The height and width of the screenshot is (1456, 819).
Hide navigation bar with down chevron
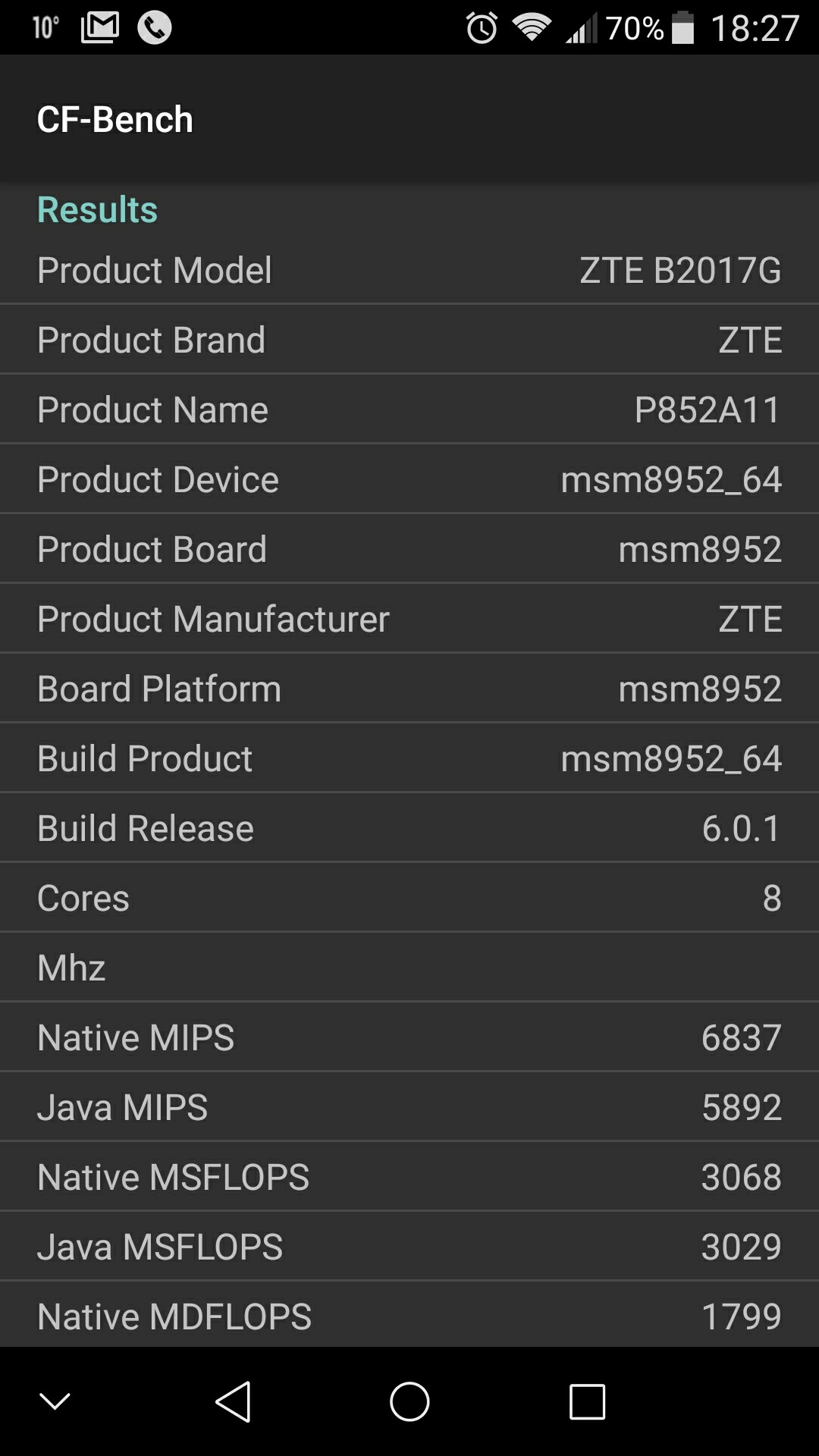(55, 1401)
